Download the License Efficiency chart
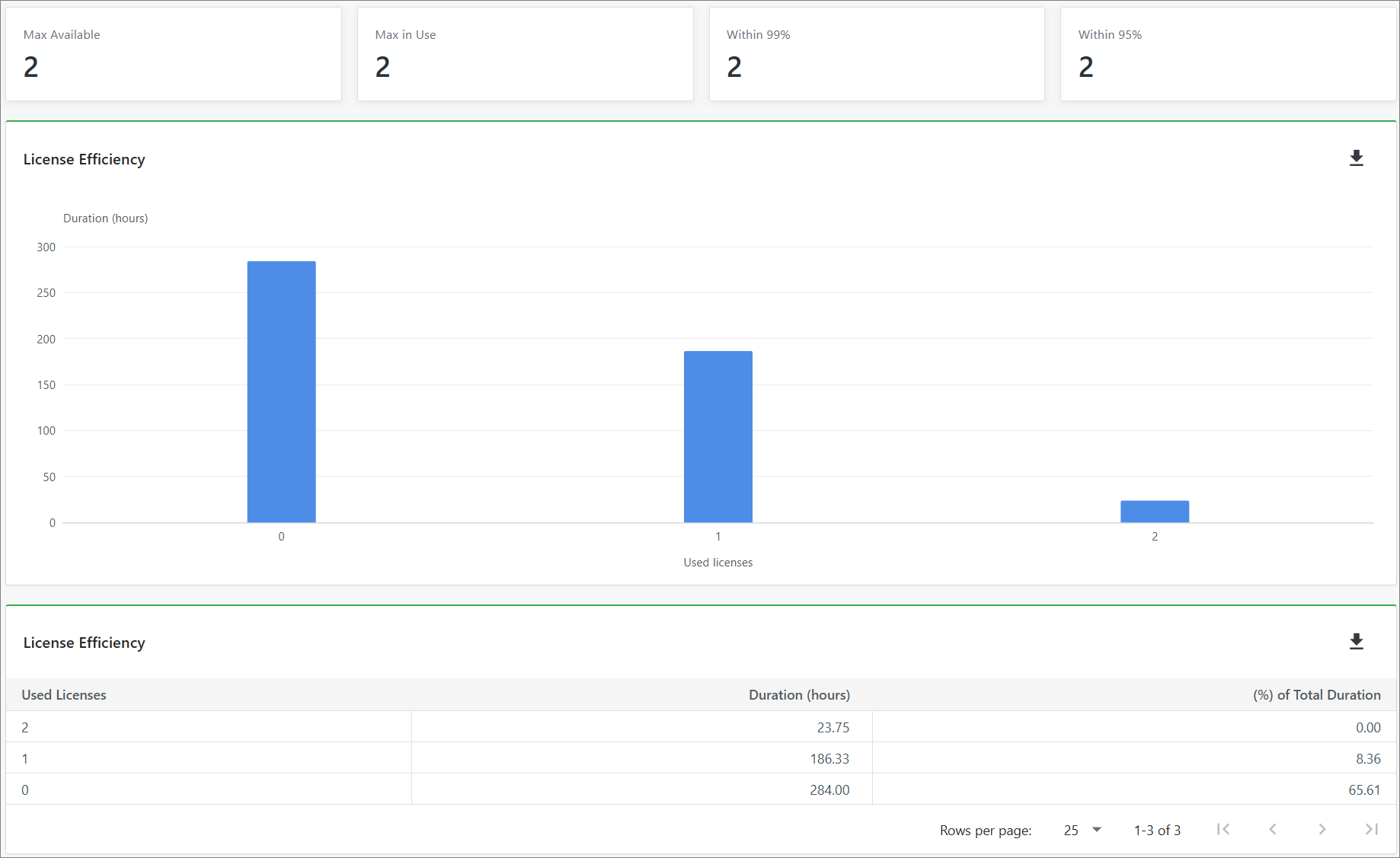Image resolution: width=1400 pixels, height=858 pixels. click(x=1356, y=158)
